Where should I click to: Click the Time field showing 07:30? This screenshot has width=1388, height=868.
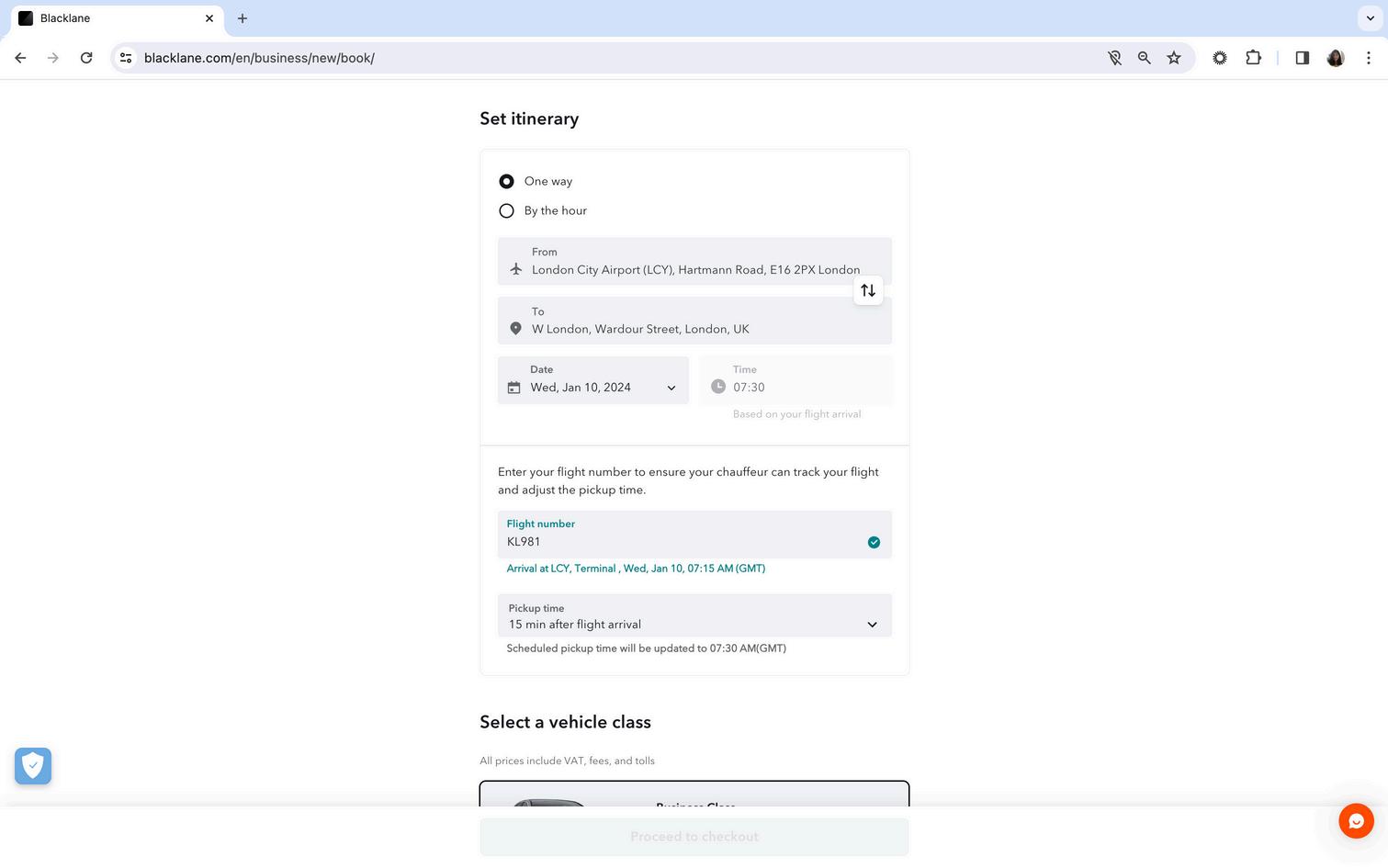[796, 380]
